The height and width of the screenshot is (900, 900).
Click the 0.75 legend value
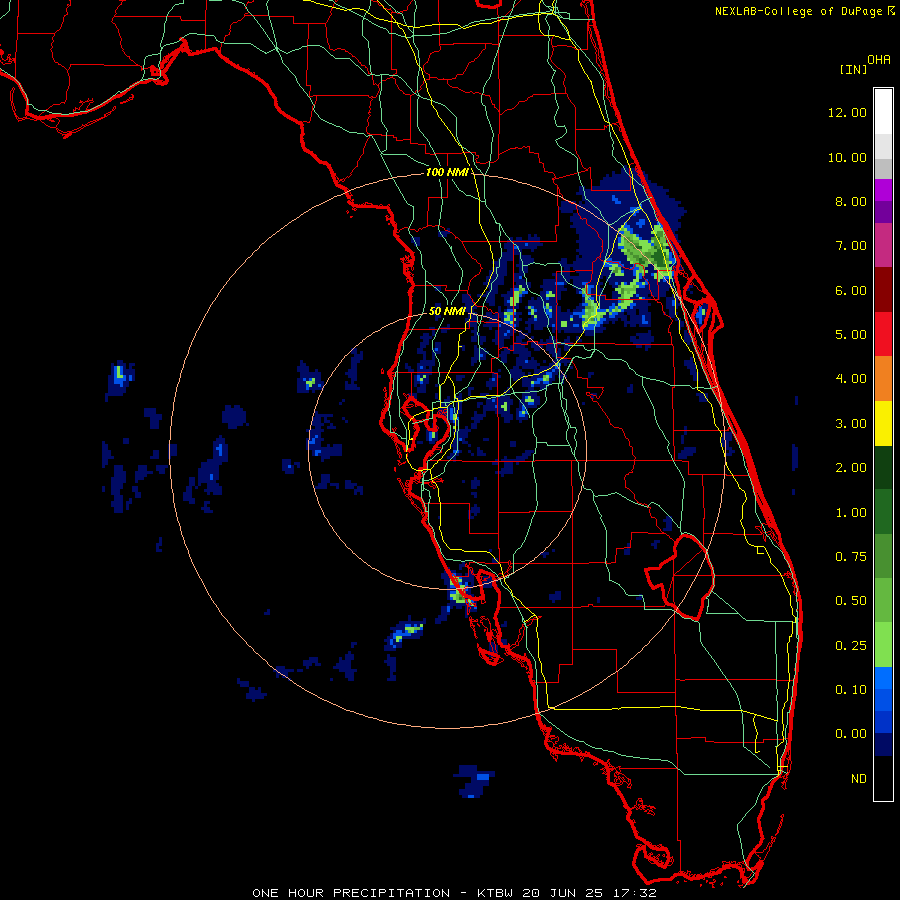tap(851, 557)
